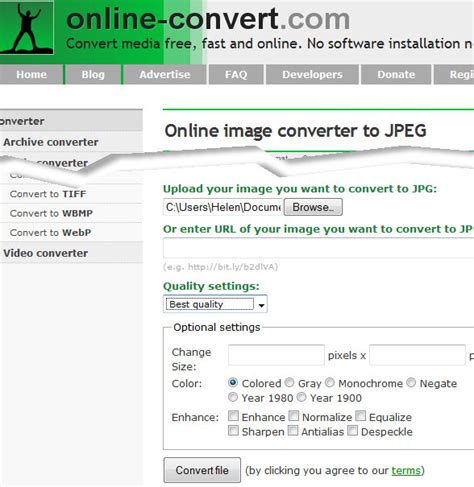The width and height of the screenshot is (474, 487).
Task: Expand the Archive converter section
Action: [x=71, y=142]
